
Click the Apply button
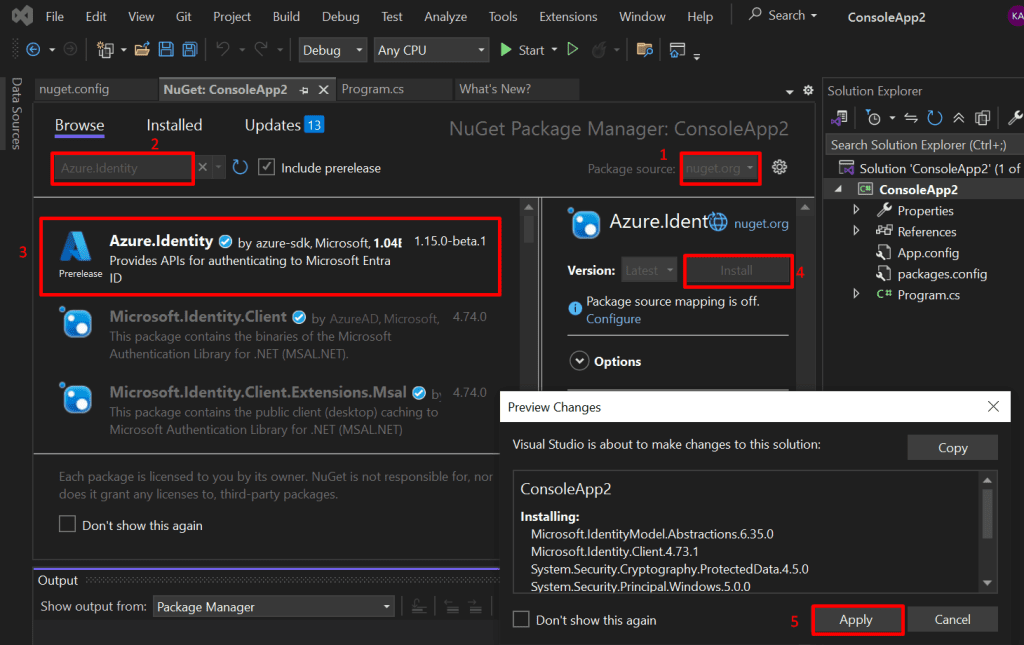point(856,620)
